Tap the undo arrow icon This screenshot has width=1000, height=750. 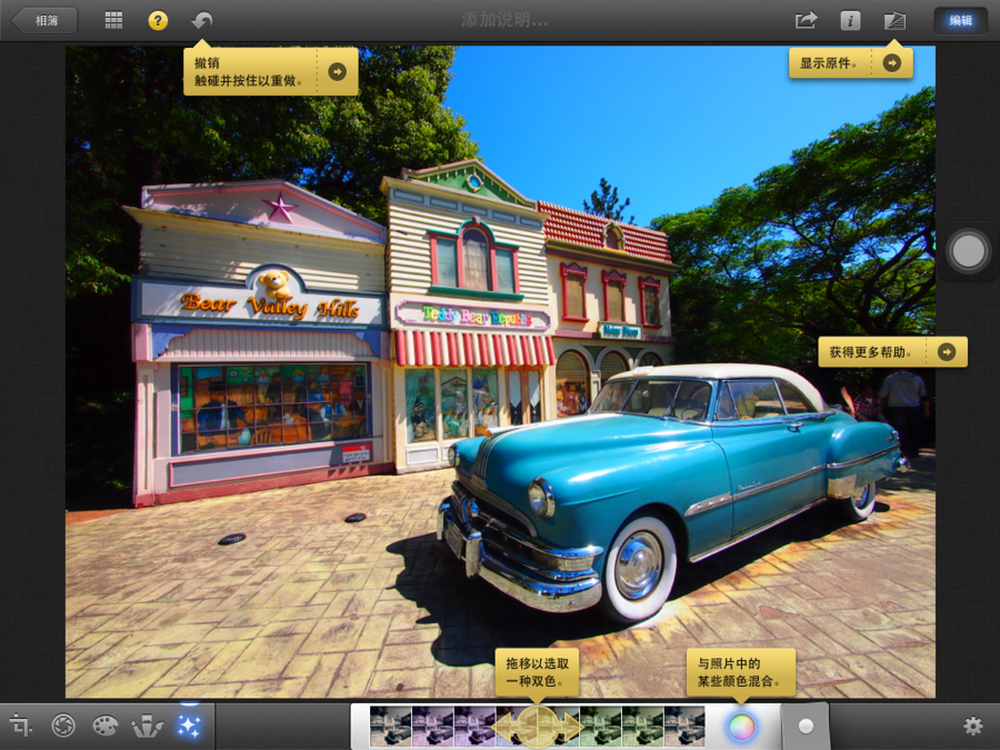(x=203, y=20)
